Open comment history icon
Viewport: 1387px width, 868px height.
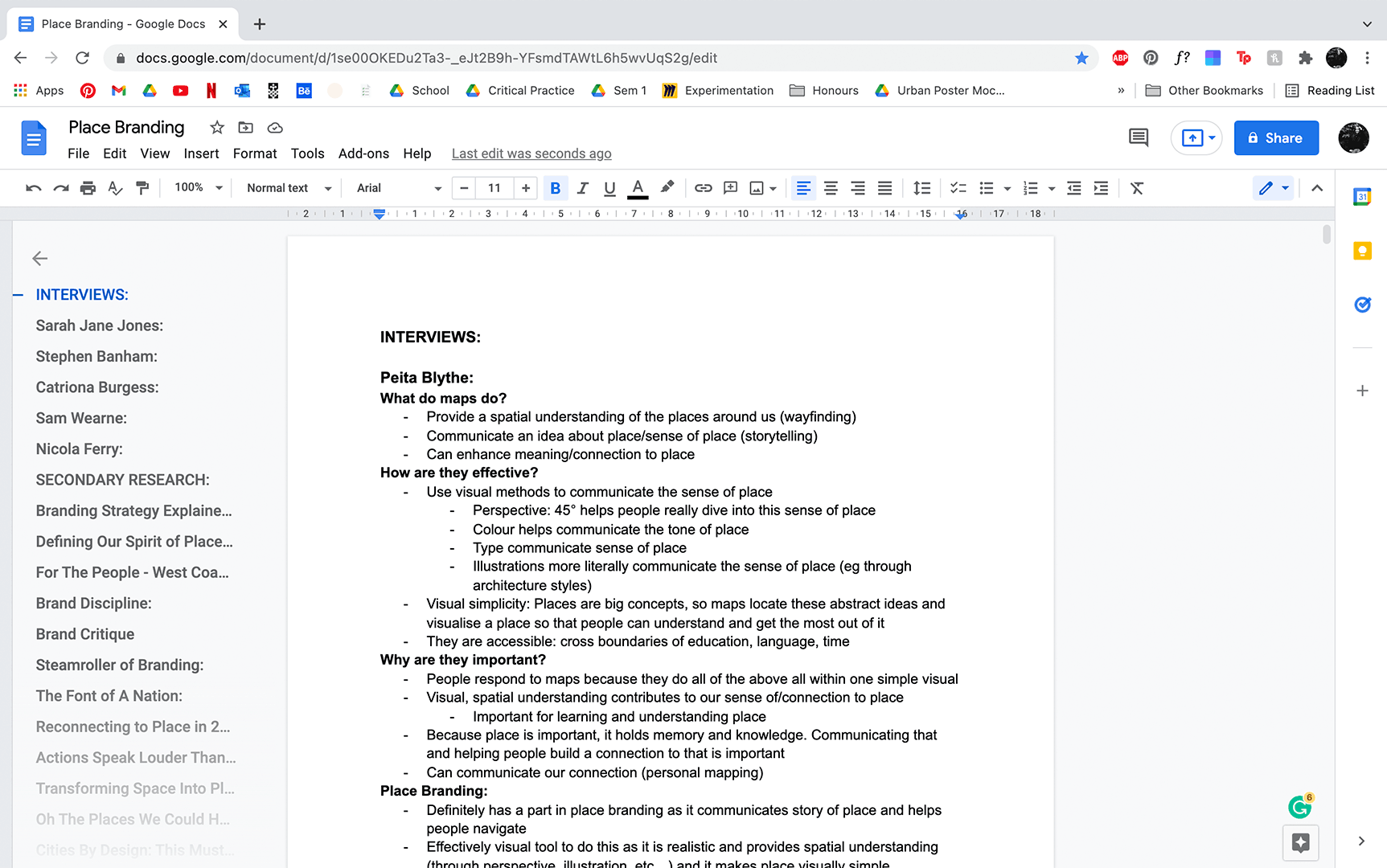pos(1139,137)
